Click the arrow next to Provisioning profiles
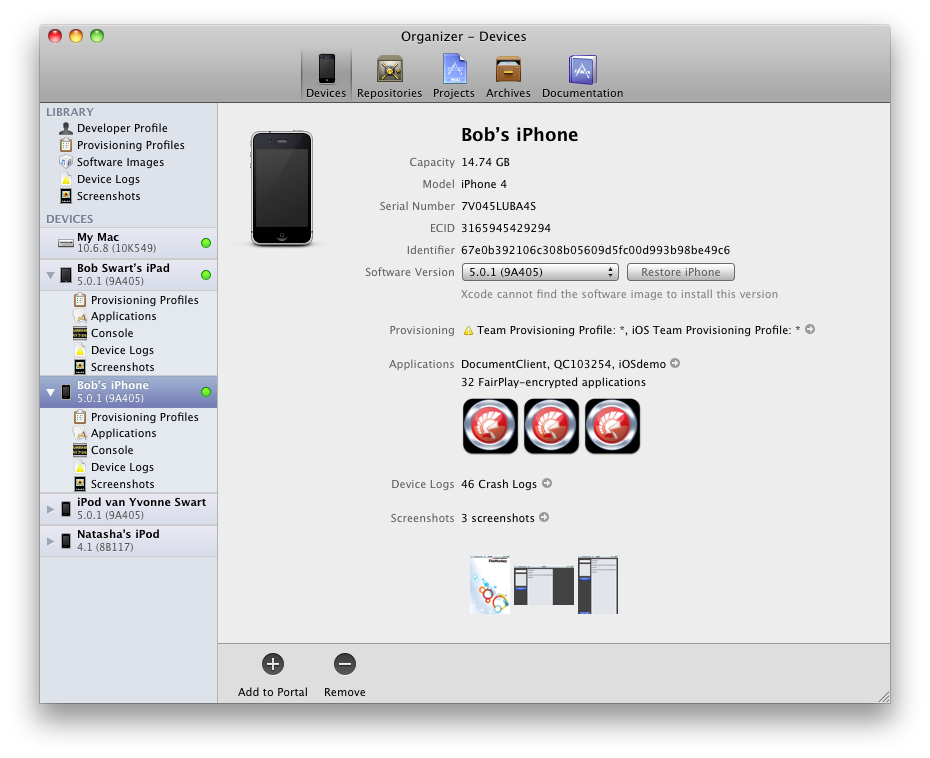The width and height of the screenshot is (930, 758). pyautogui.click(x=810, y=329)
